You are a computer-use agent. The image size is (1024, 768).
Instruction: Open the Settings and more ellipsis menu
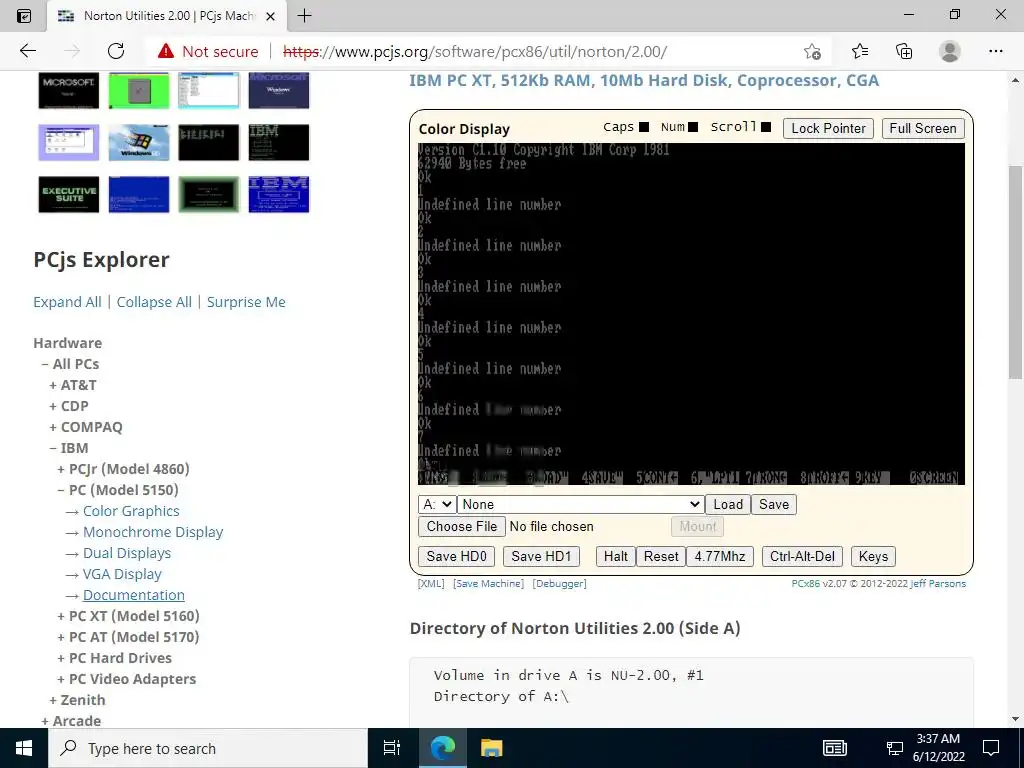coord(995,51)
